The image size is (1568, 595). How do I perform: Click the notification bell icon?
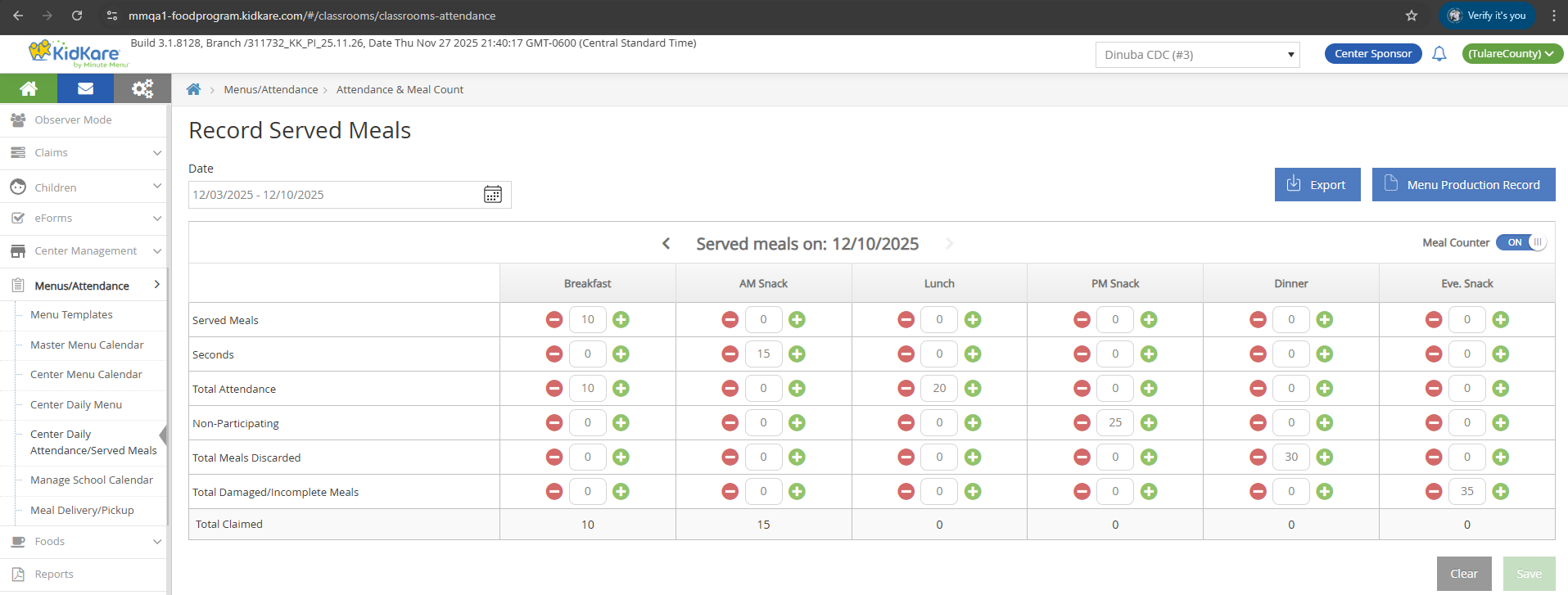click(1439, 54)
